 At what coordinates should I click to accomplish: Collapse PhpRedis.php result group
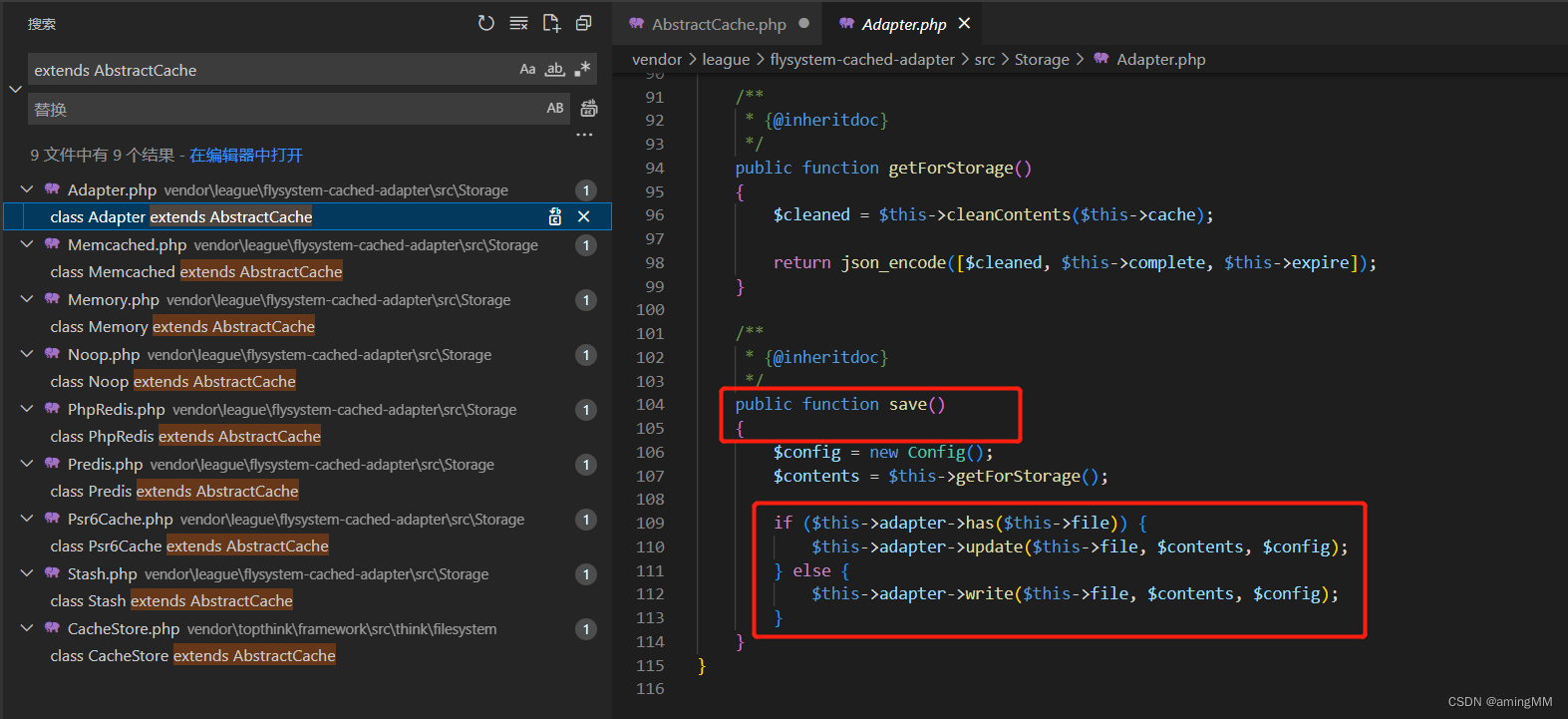(27, 409)
